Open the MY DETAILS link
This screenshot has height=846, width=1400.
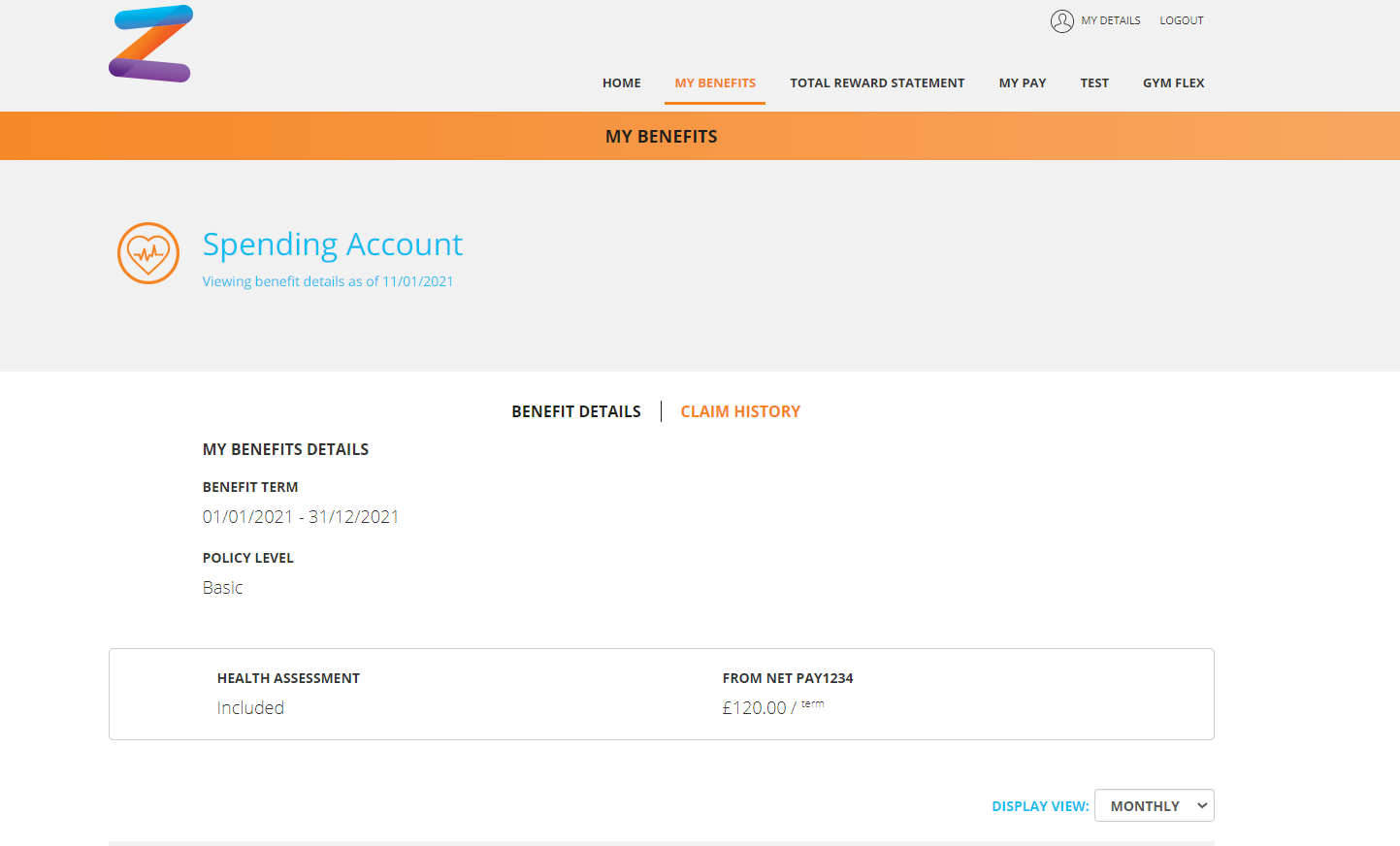click(x=1111, y=20)
